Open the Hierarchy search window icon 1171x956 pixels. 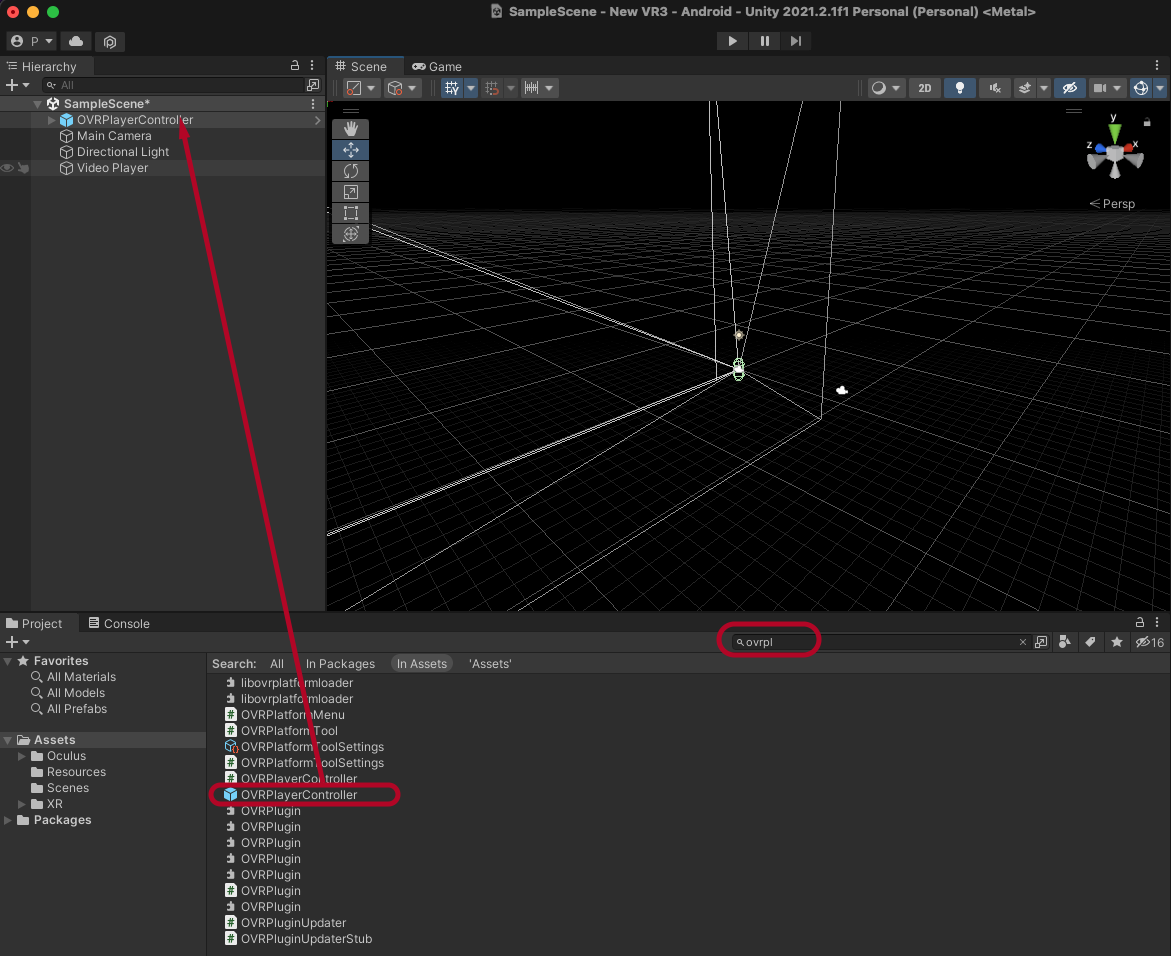pos(313,85)
